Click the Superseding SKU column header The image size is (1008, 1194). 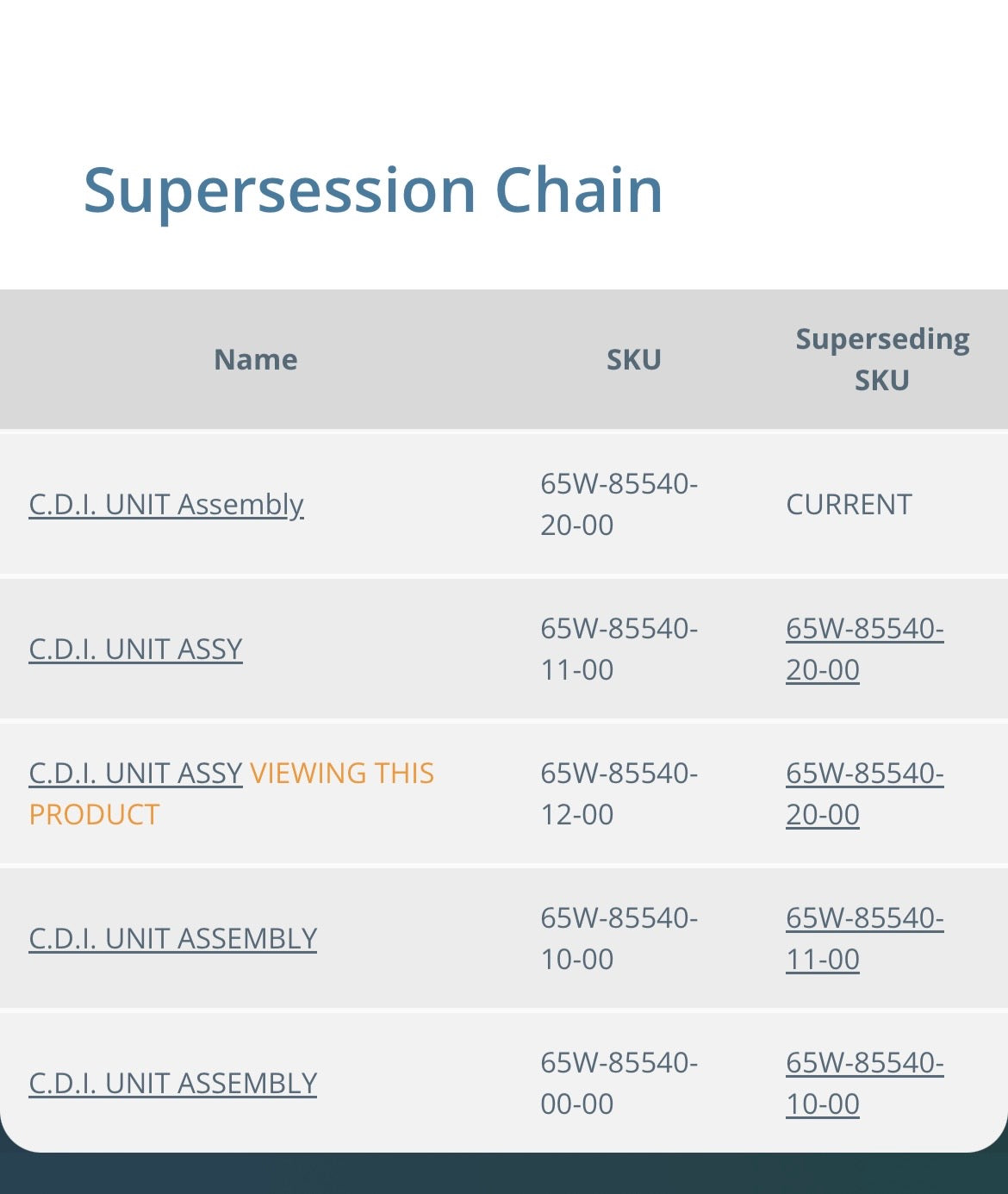pos(881,359)
